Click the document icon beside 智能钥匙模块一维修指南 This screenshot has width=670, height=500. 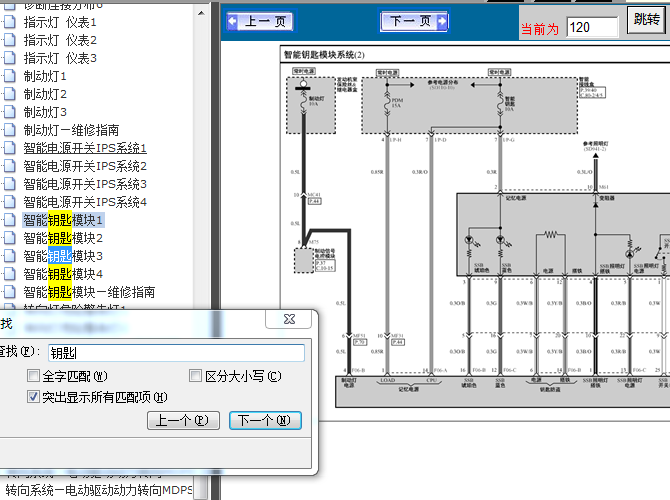[9, 292]
